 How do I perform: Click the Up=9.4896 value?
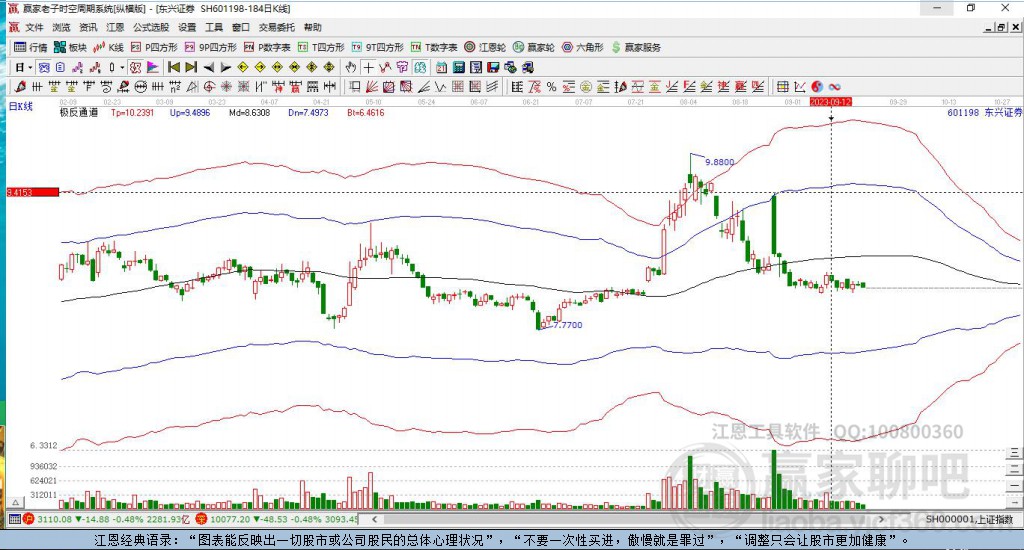(x=190, y=112)
